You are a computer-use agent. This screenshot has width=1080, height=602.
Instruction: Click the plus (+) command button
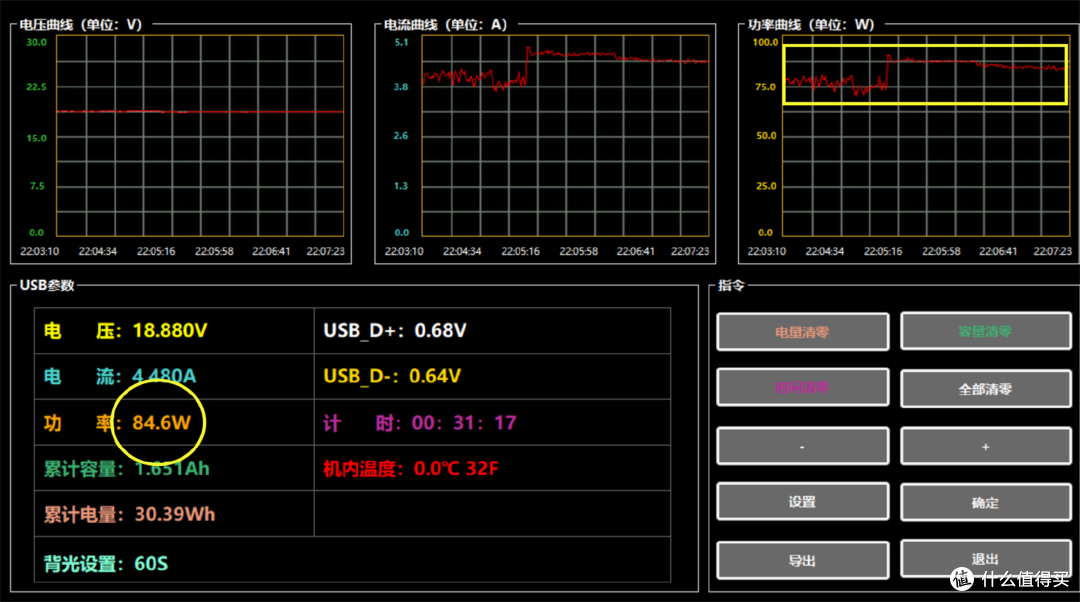click(x=986, y=446)
